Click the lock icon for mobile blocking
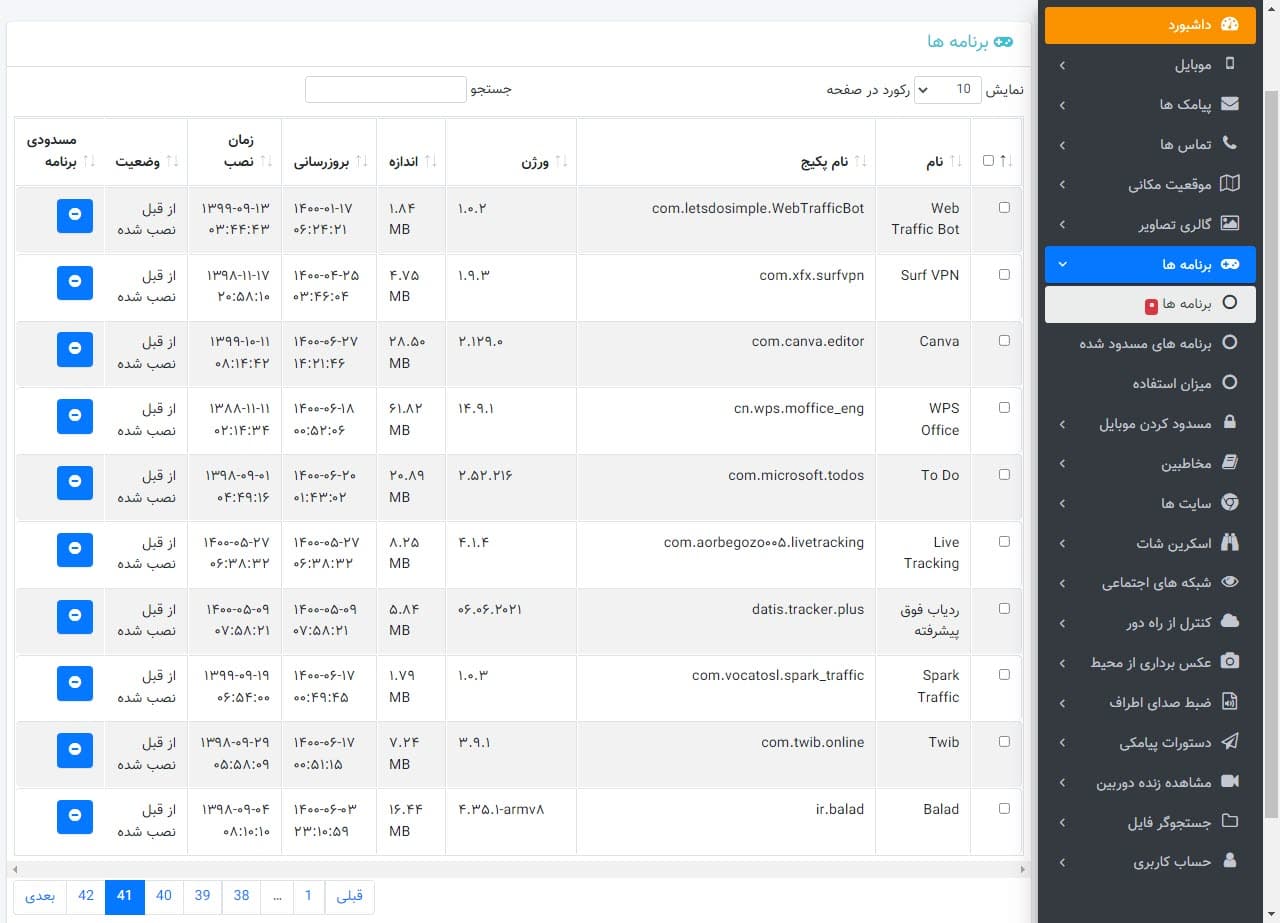 tap(1230, 423)
